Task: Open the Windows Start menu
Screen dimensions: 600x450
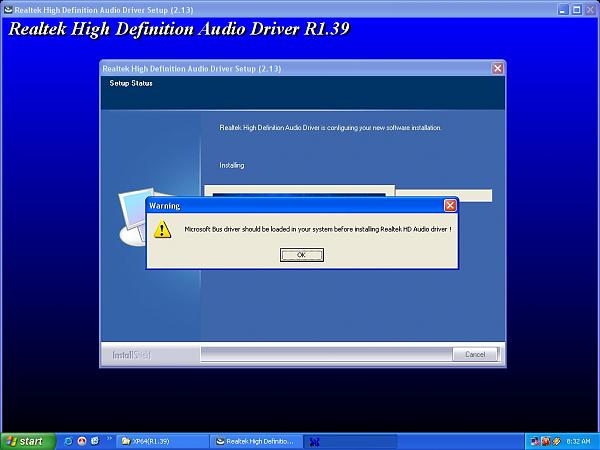Action: click(28, 441)
